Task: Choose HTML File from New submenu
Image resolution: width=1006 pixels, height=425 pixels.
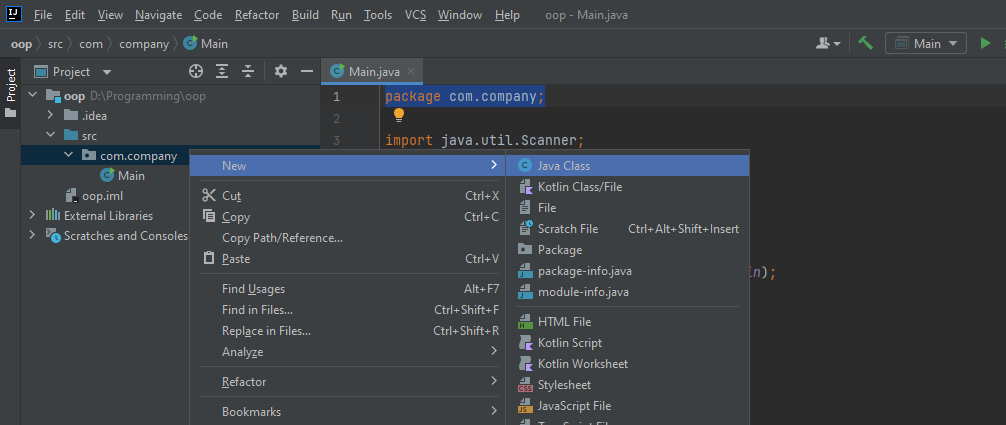Action: pyautogui.click(x=627, y=322)
